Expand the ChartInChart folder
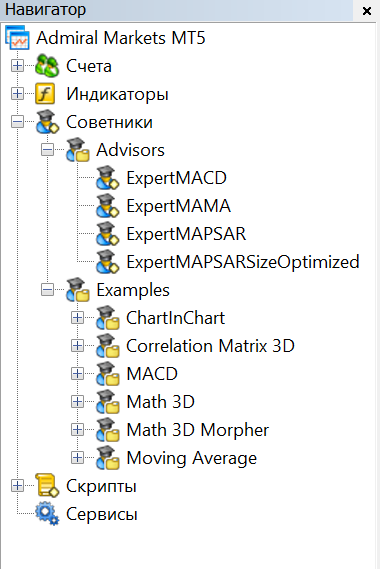The height and width of the screenshot is (569, 380). 77,318
